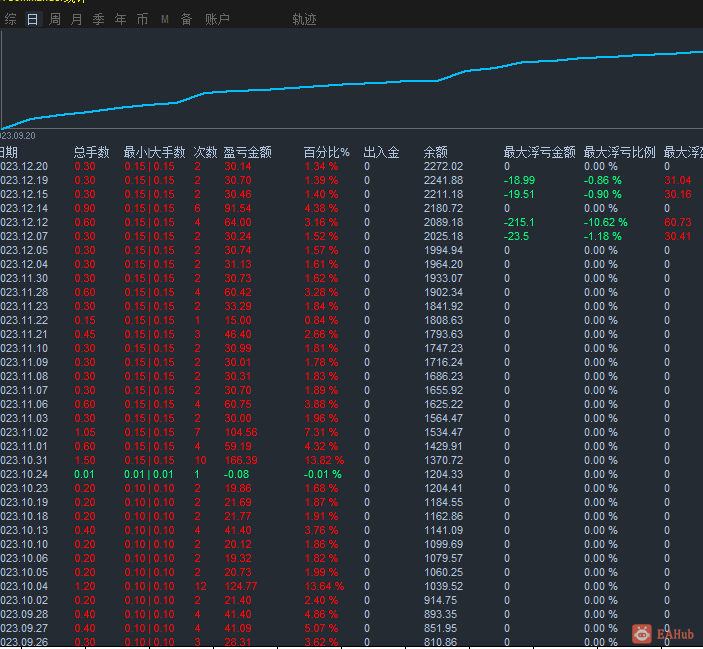Click profit value 33.29
The height and width of the screenshot is (649, 703).
coord(238,306)
